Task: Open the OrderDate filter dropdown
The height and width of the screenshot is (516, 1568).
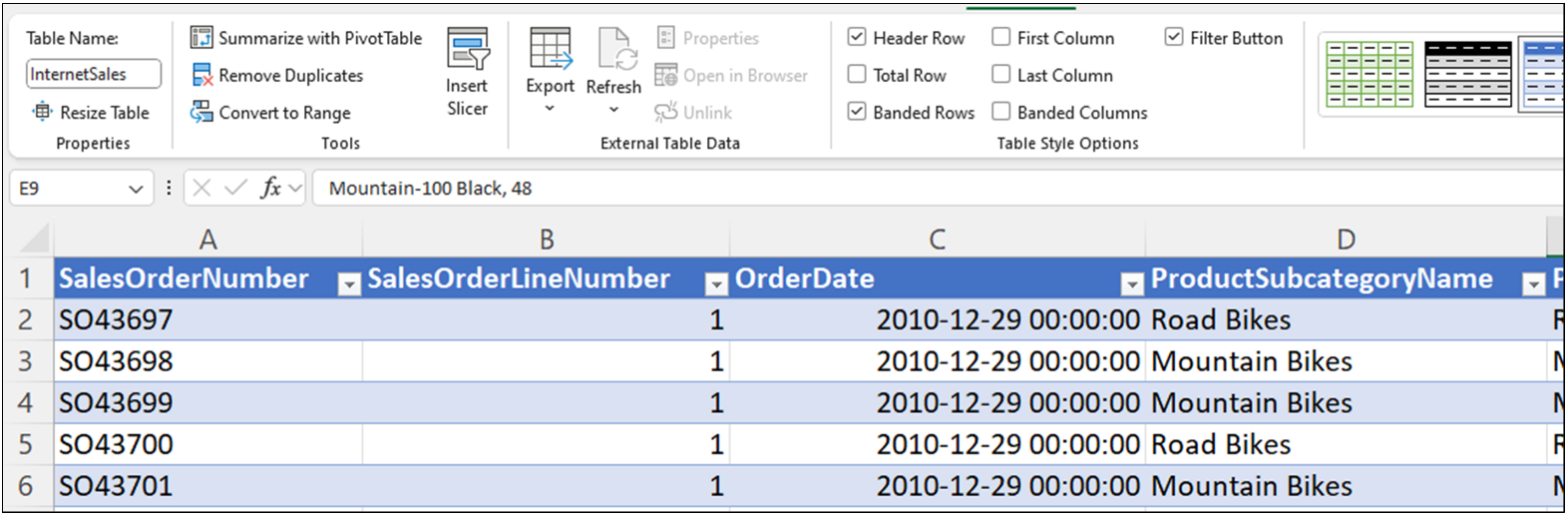Action: (x=1131, y=285)
